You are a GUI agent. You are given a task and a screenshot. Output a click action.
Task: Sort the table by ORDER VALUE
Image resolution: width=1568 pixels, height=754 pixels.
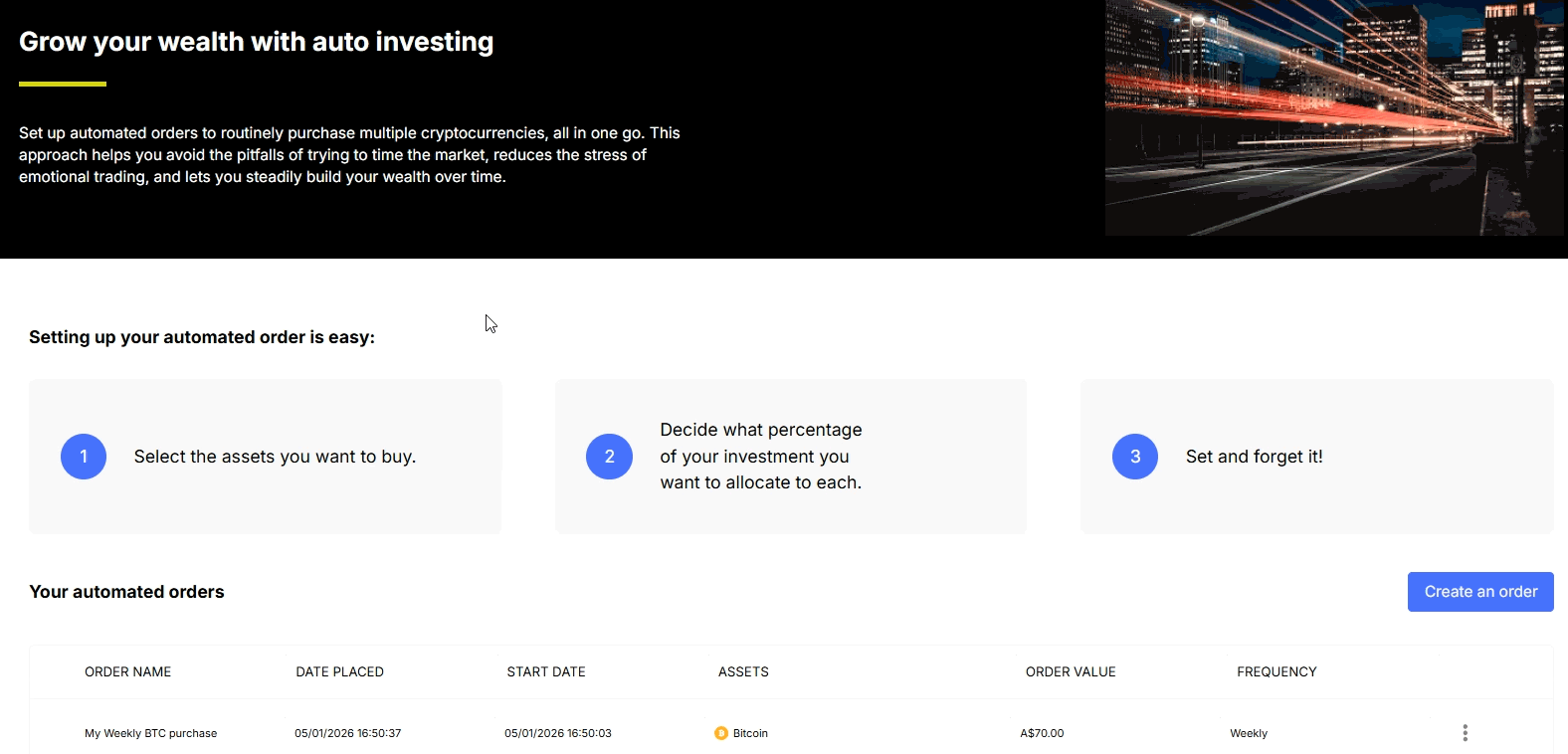point(1071,671)
